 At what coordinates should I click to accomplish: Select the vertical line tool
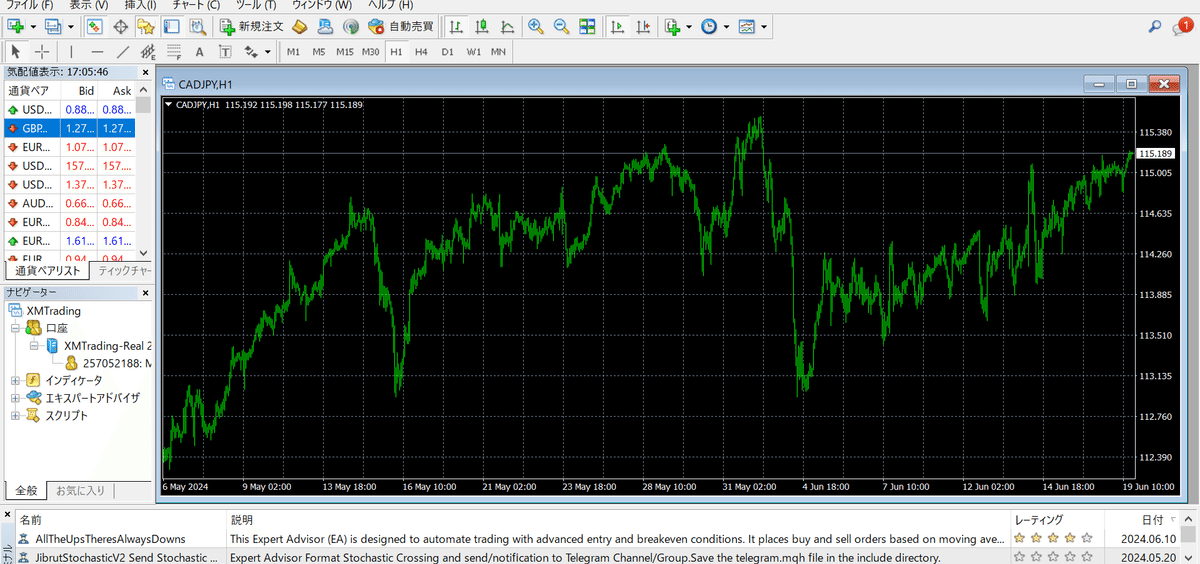71,51
